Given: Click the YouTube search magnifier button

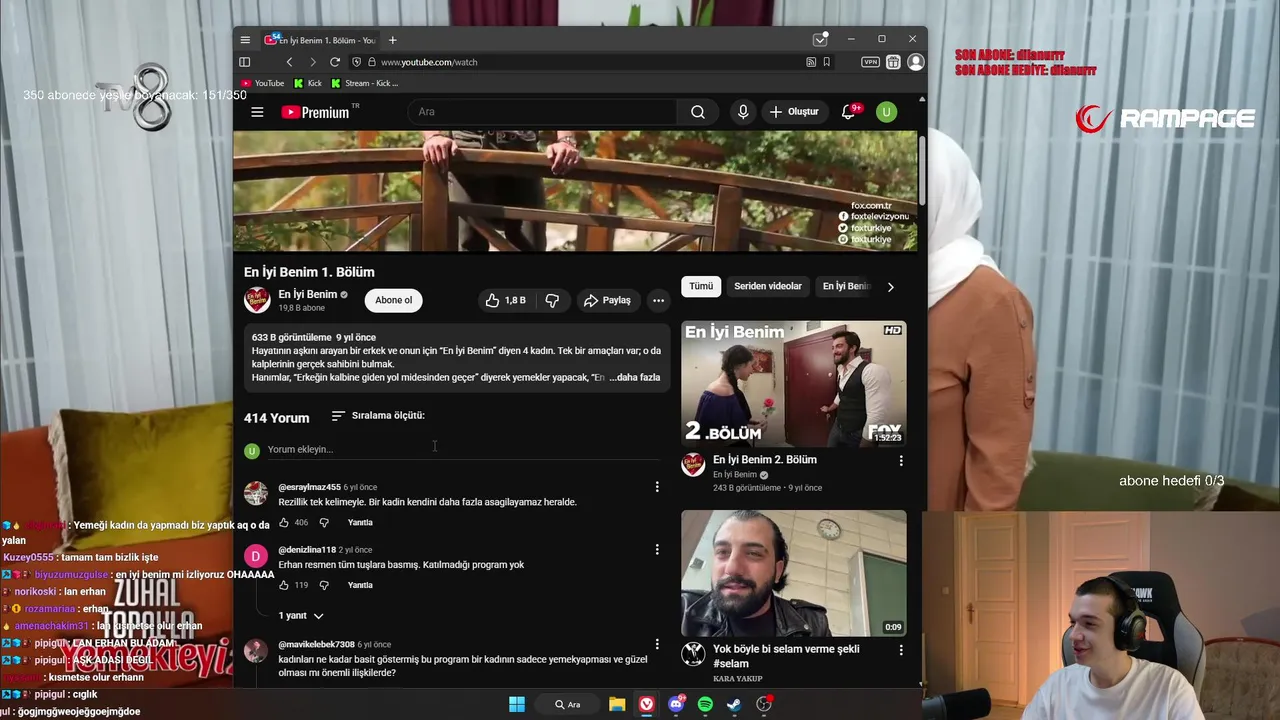Looking at the screenshot, I should (698, 112).
